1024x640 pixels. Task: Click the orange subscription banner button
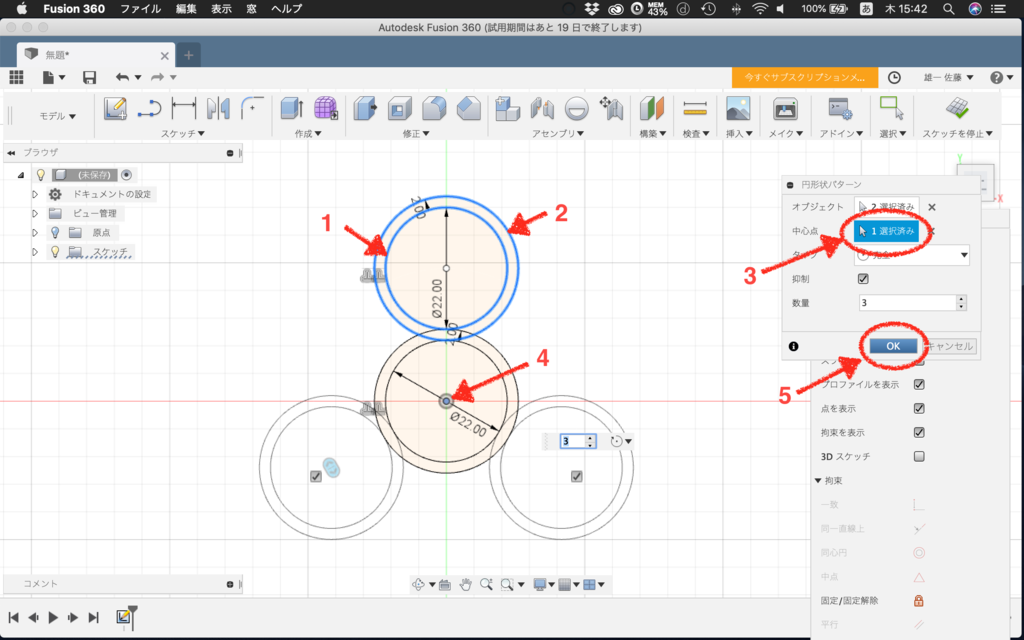pos(805,77)
